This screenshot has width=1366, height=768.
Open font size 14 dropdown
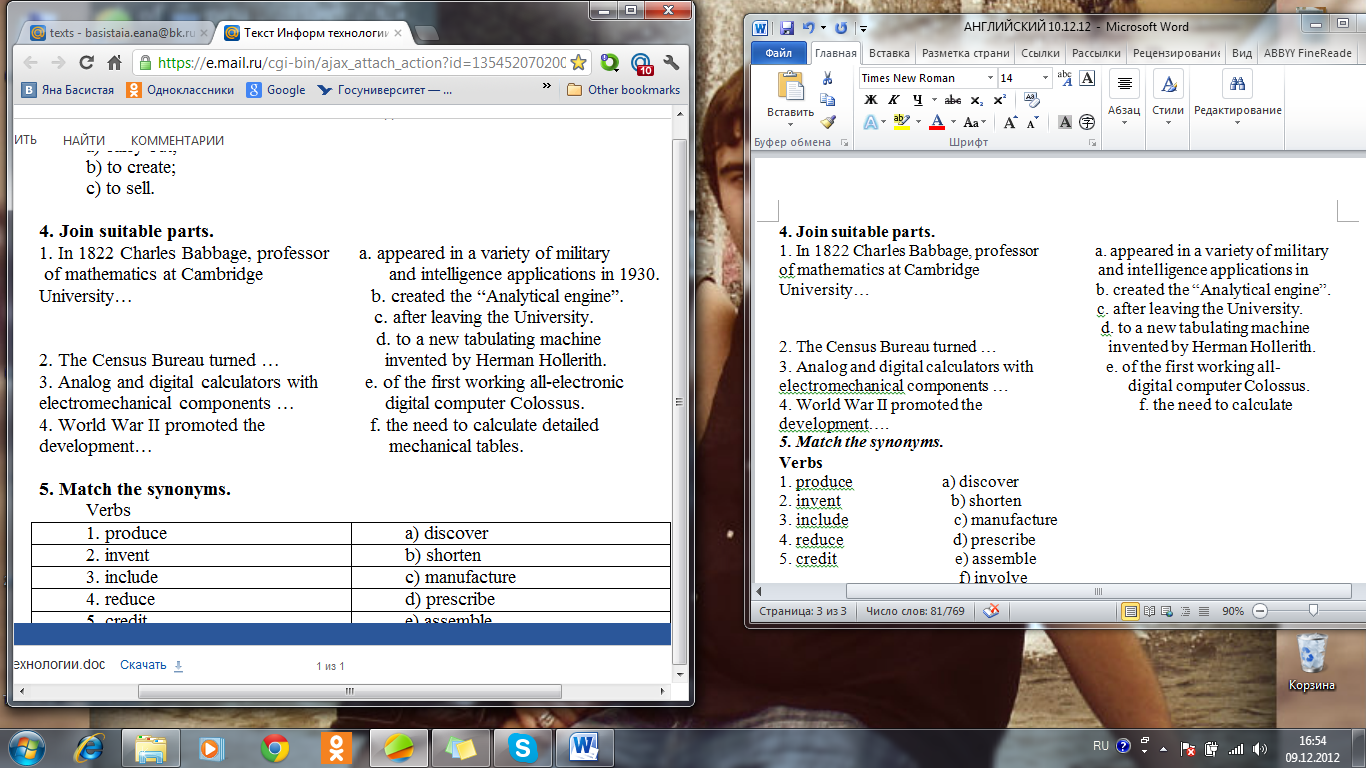click(x=1046, y=78)
